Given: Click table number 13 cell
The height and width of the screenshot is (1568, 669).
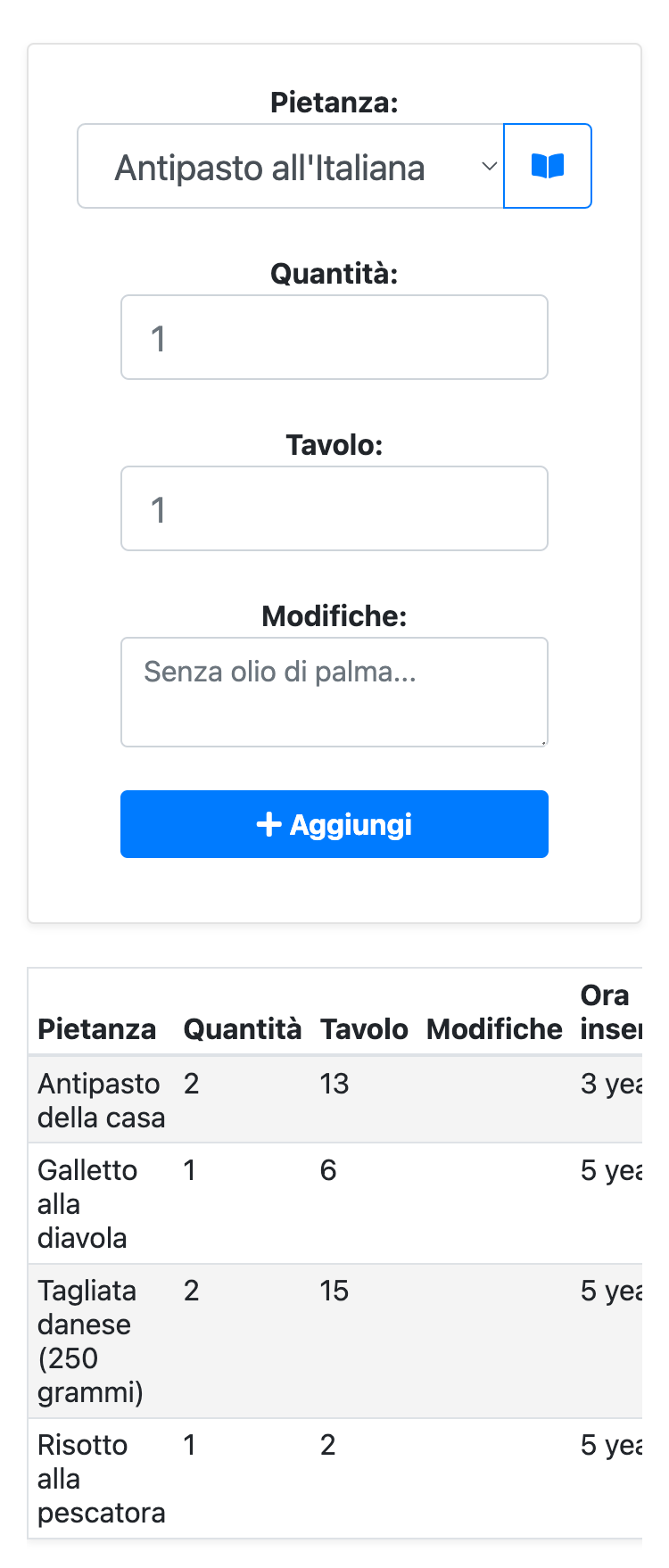Looking at the screenshot, I should [334, 1084].
